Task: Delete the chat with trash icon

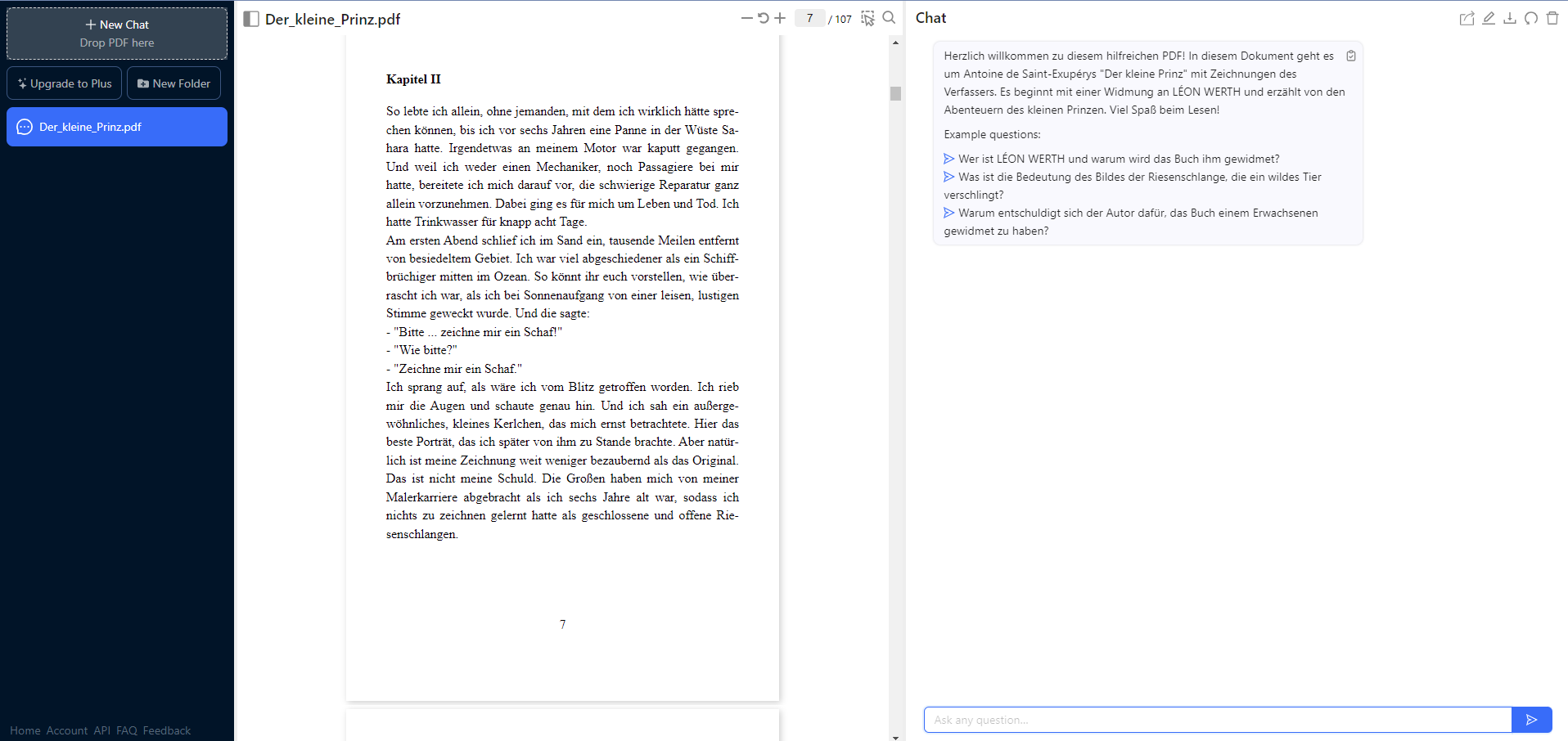Action: coord(1552,18)
